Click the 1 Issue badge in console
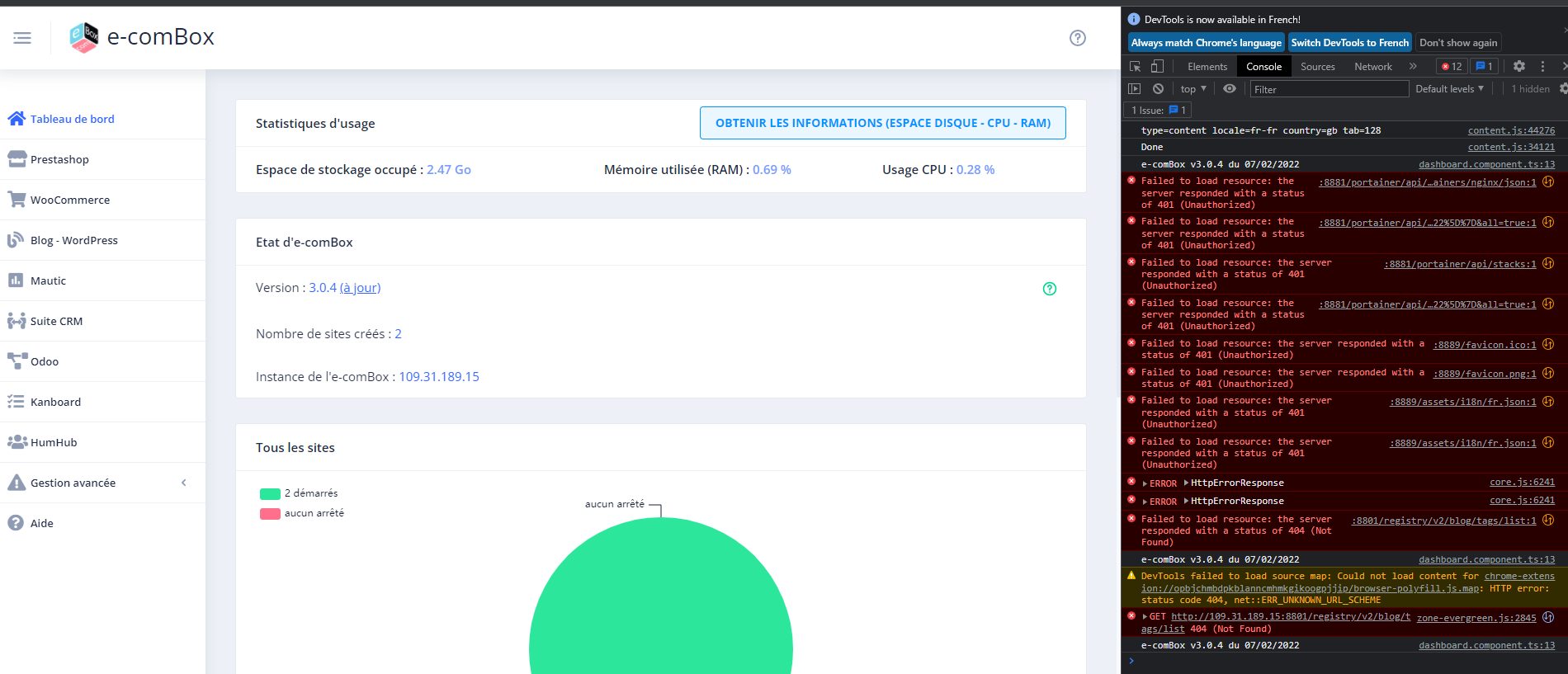Viewport: 1568px width, 674px height. tap(1159, 111)
